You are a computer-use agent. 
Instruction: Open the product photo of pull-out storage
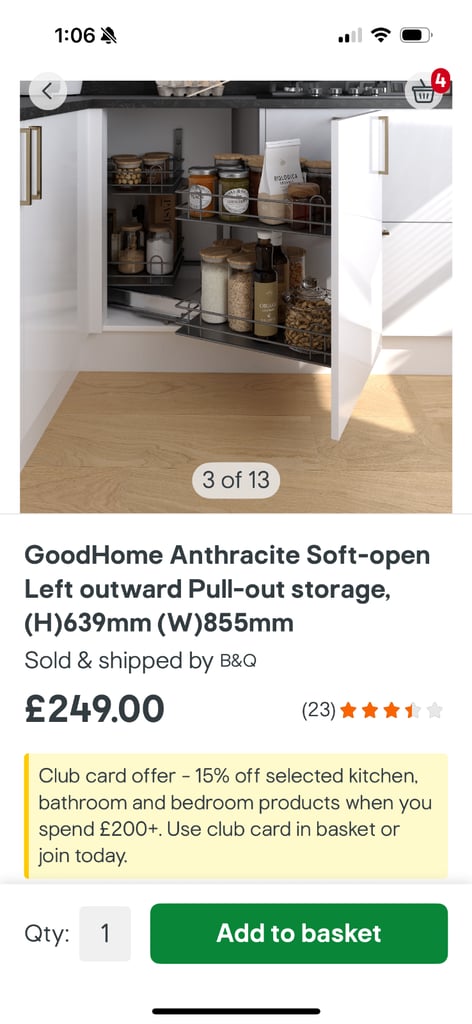236,296
